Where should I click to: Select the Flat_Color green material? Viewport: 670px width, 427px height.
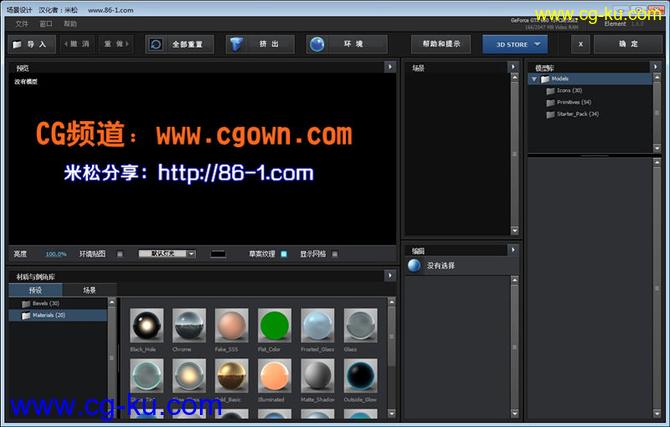tap(275, 326)
